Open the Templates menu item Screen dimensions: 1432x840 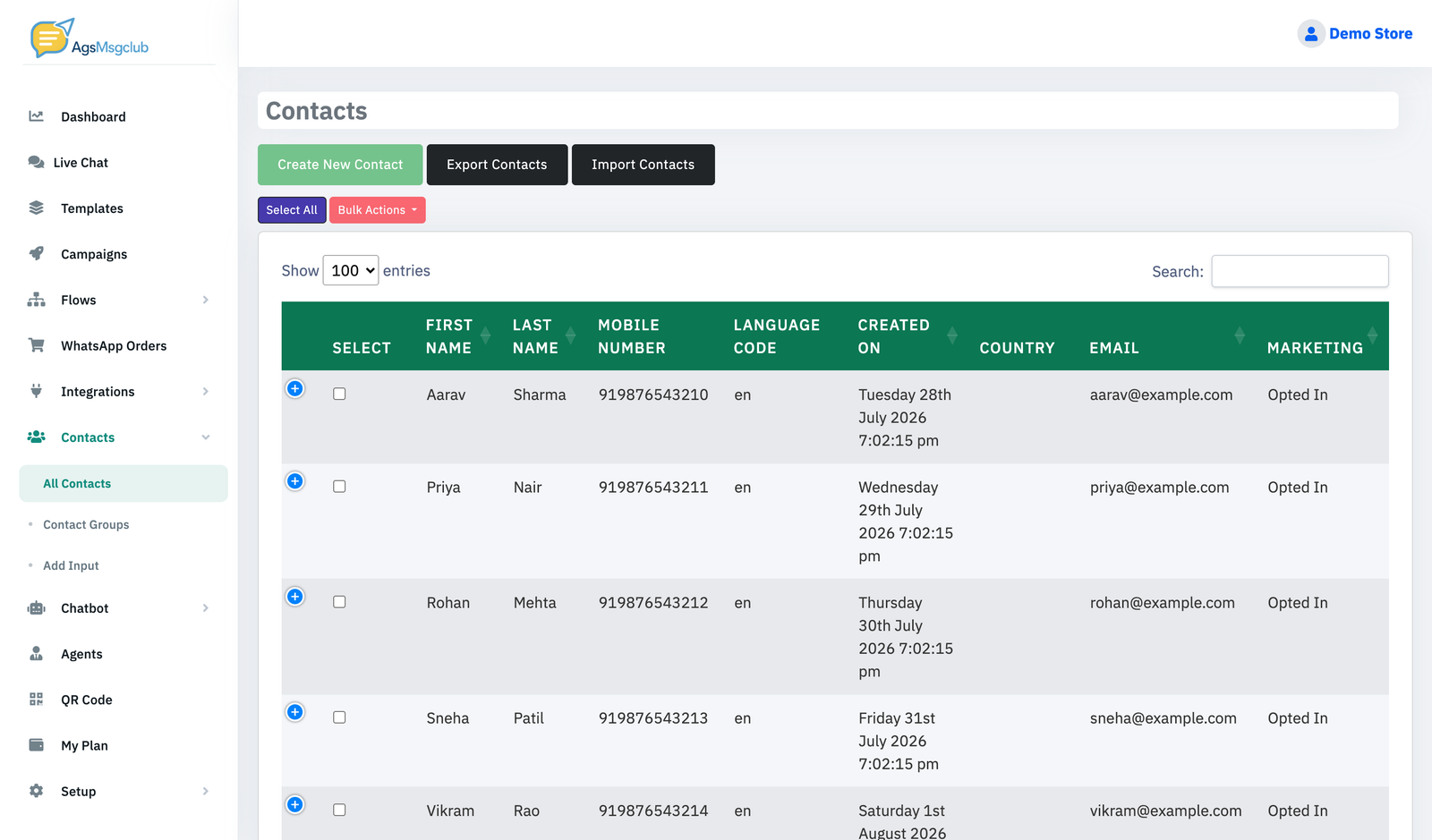[x=92, y=208]
